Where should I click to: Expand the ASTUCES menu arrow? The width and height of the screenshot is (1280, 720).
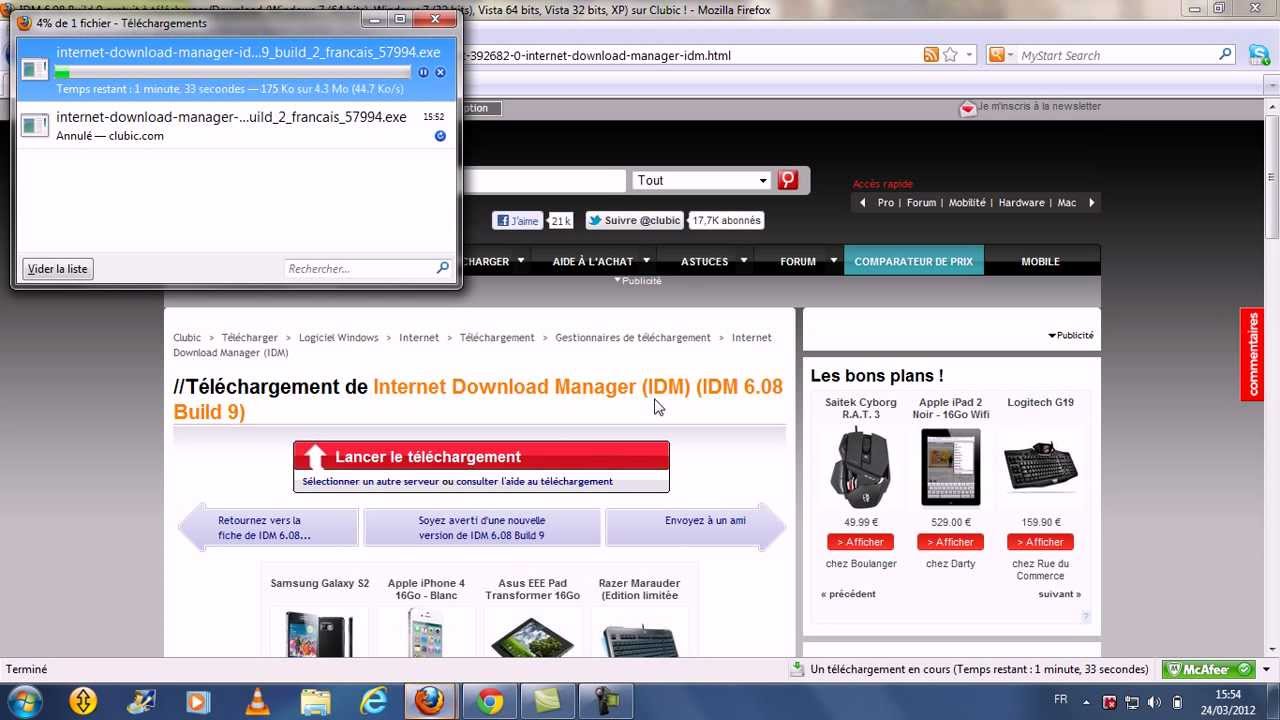(743, 261)
